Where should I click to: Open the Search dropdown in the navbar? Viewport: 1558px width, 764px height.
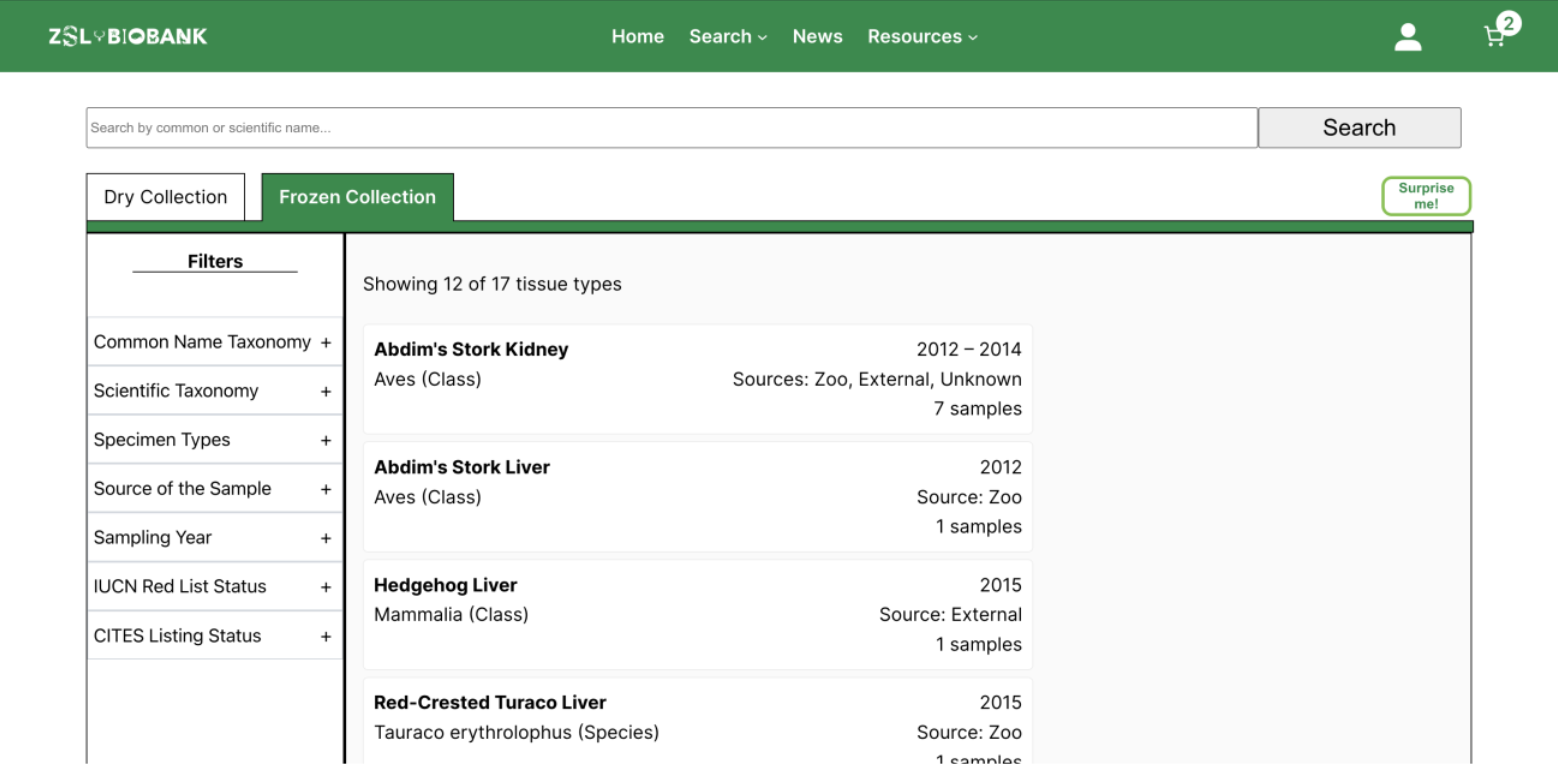point(728,36)
